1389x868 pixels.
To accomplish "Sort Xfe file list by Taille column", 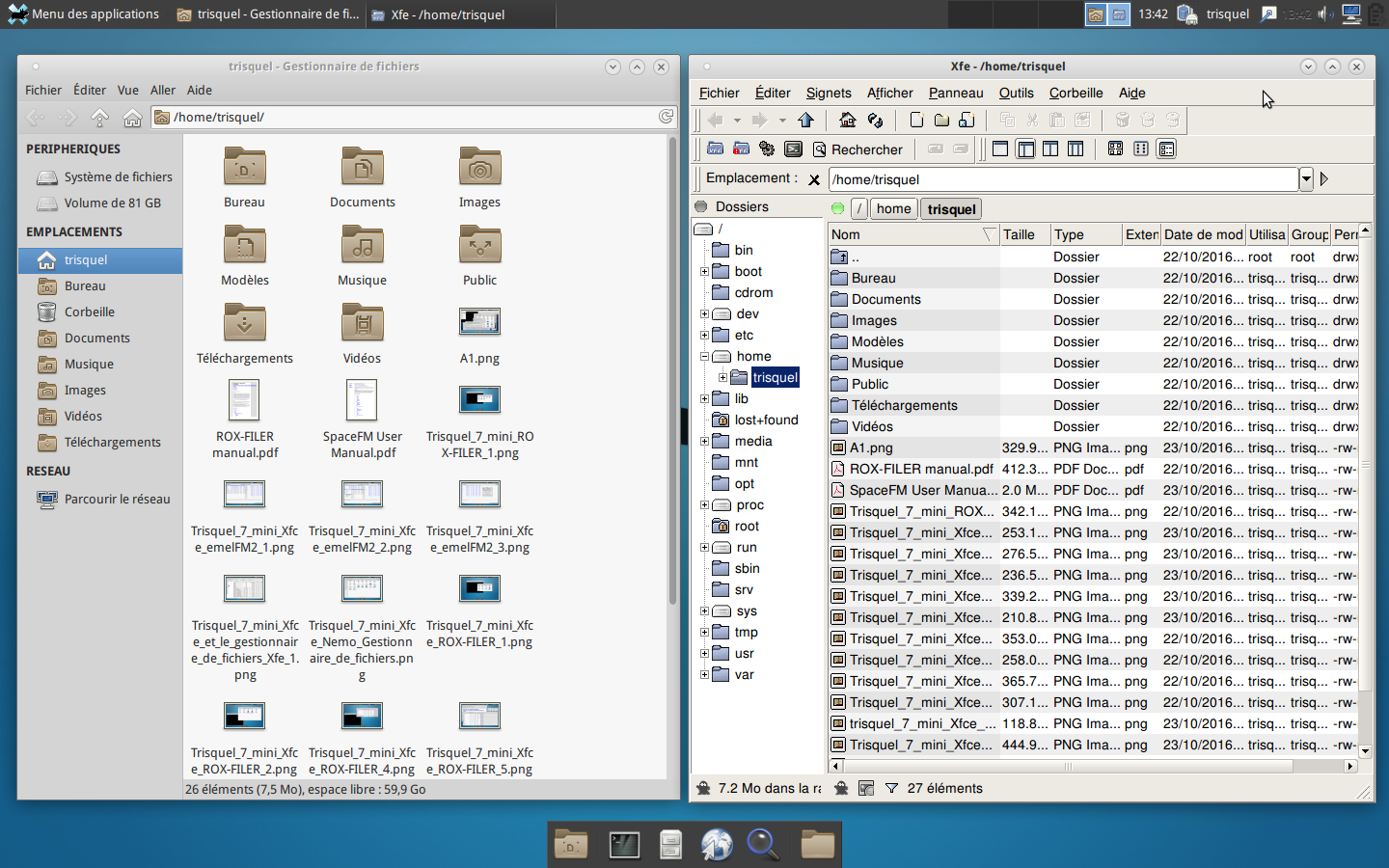I will click(x=1024, y=234).
